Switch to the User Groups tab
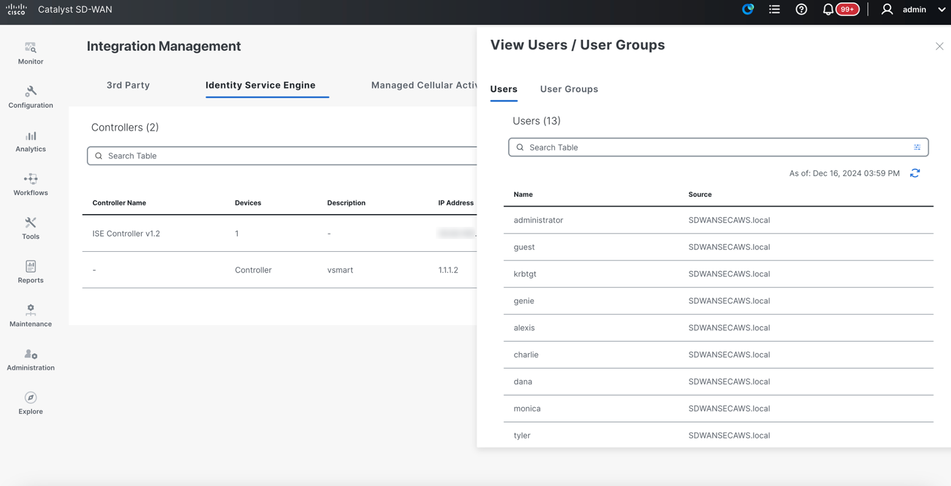 [569, 89]
